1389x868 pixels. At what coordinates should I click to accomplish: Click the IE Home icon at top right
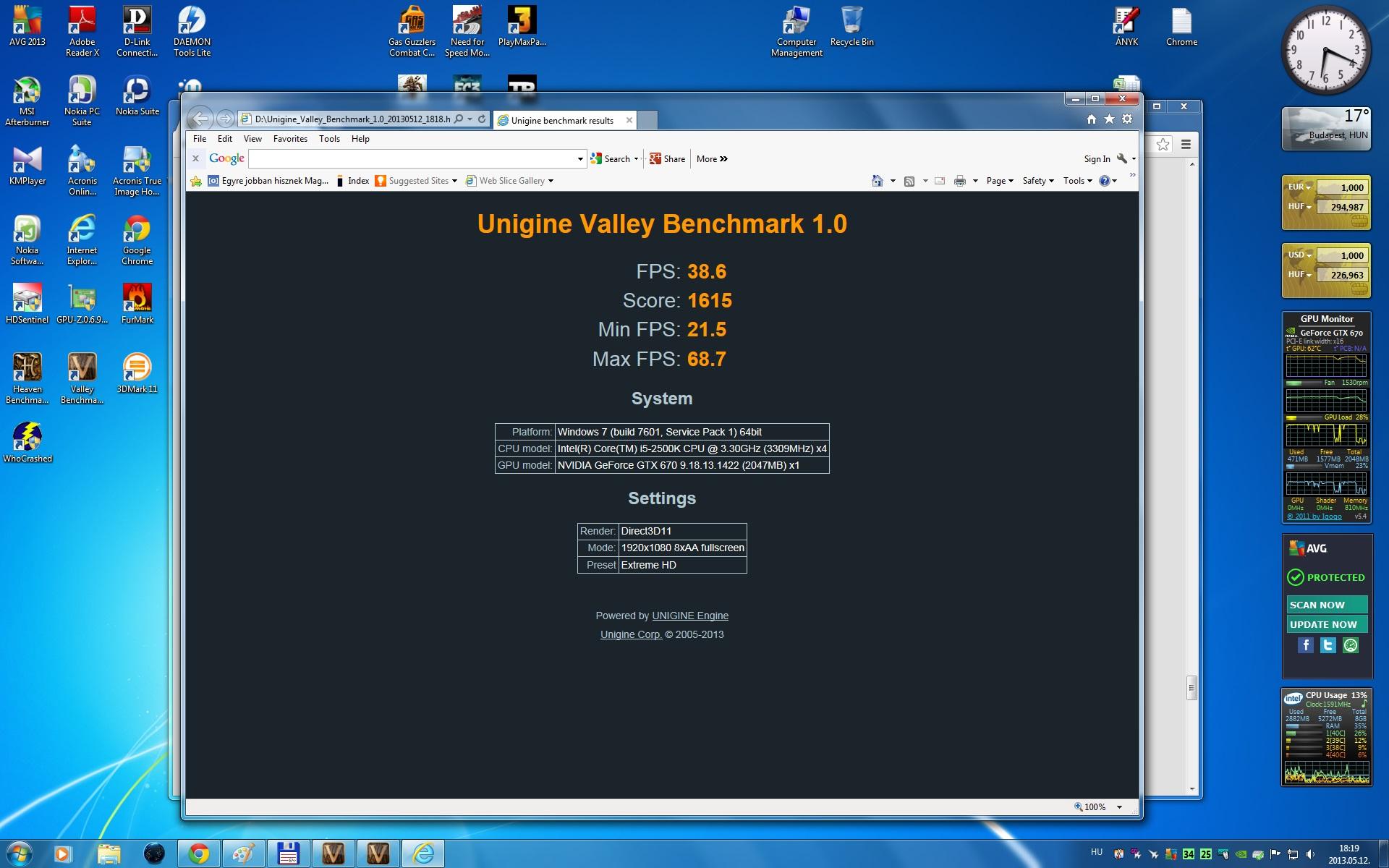(x=1092, y=119)
